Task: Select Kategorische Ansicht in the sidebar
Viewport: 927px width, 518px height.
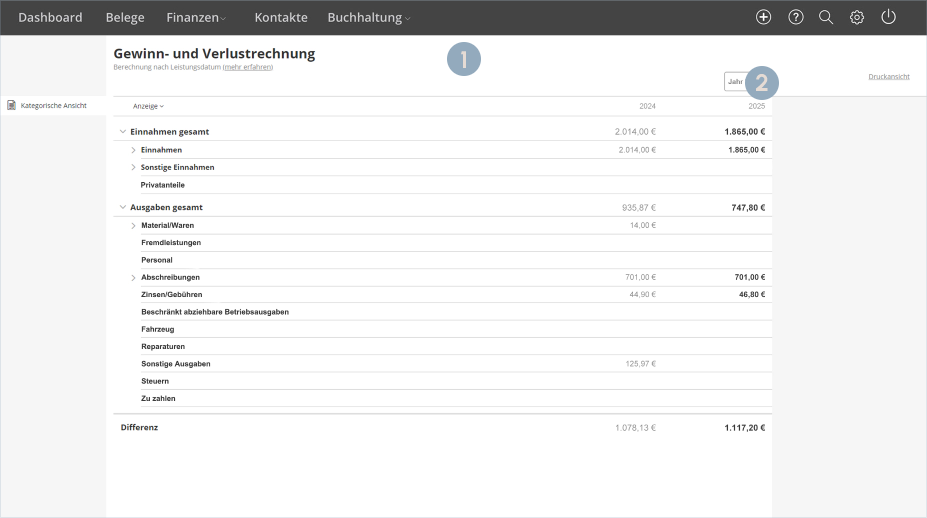Action: tap(53, 105)
